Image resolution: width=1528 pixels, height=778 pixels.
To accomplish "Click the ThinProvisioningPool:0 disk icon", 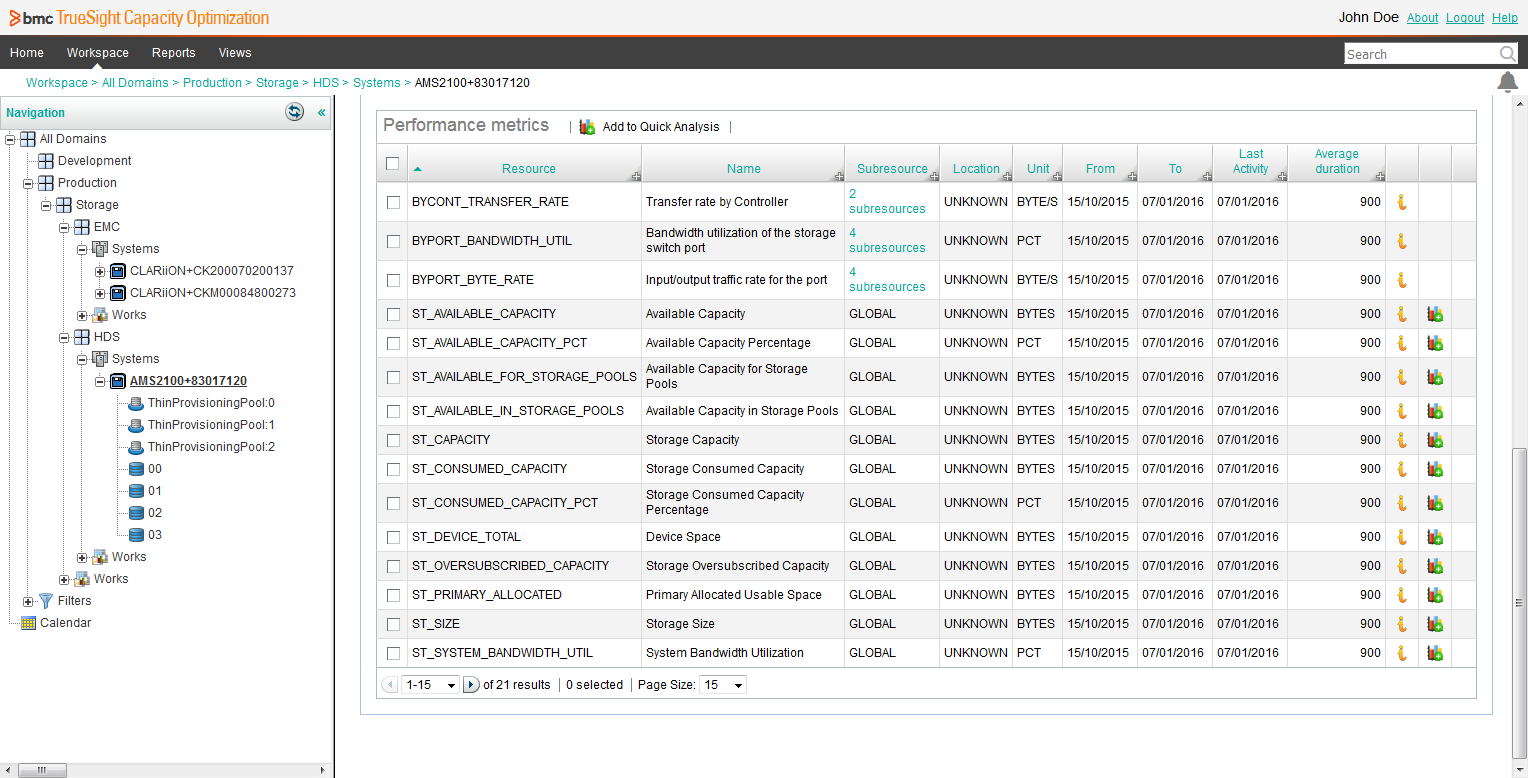I will (136, 403).
